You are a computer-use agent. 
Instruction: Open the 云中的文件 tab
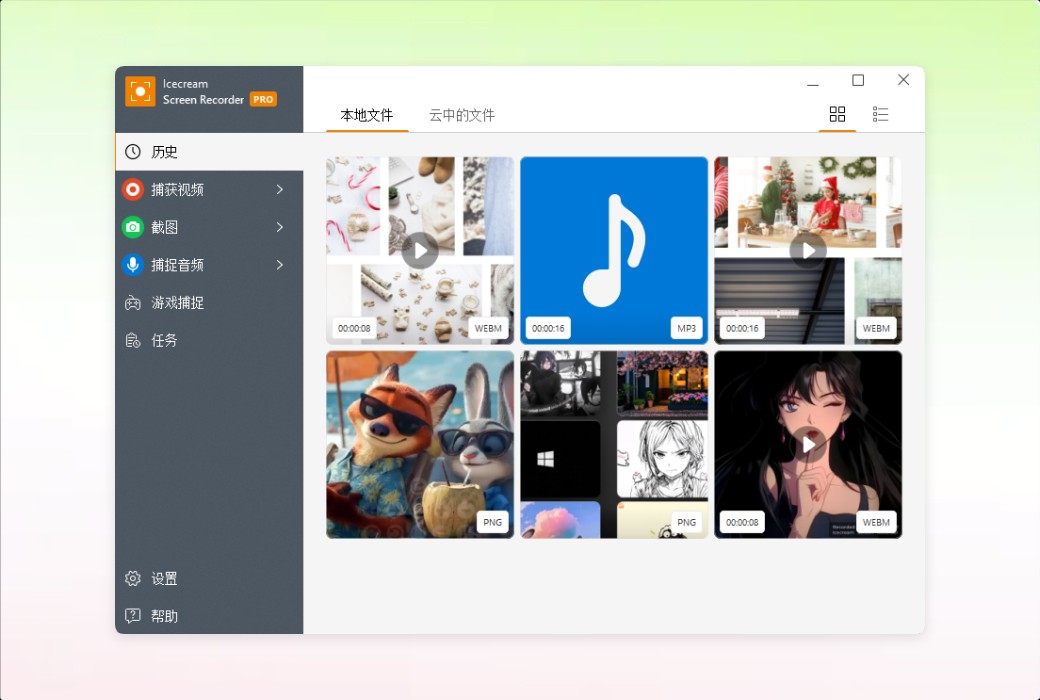coord(463,115)
